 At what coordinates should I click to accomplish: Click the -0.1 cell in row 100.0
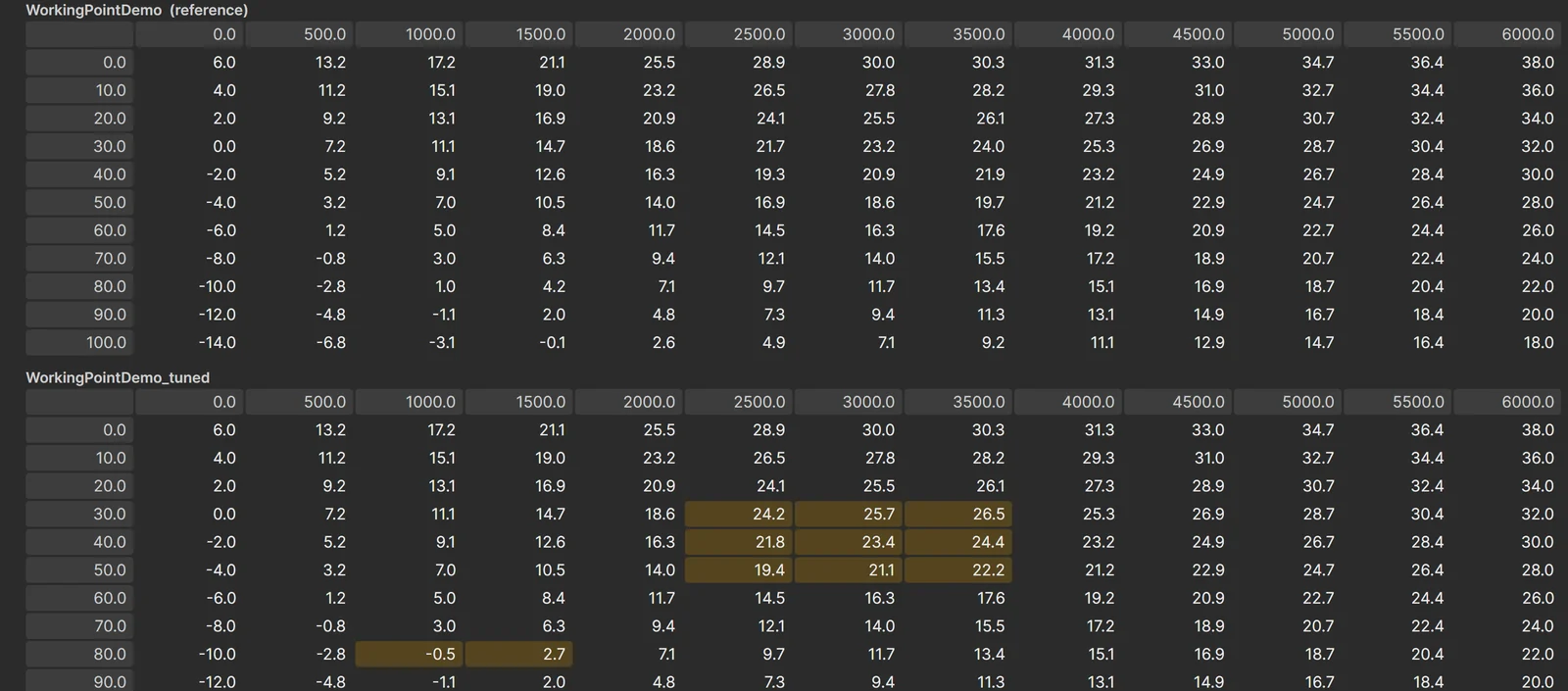click(x=519, y=342)
